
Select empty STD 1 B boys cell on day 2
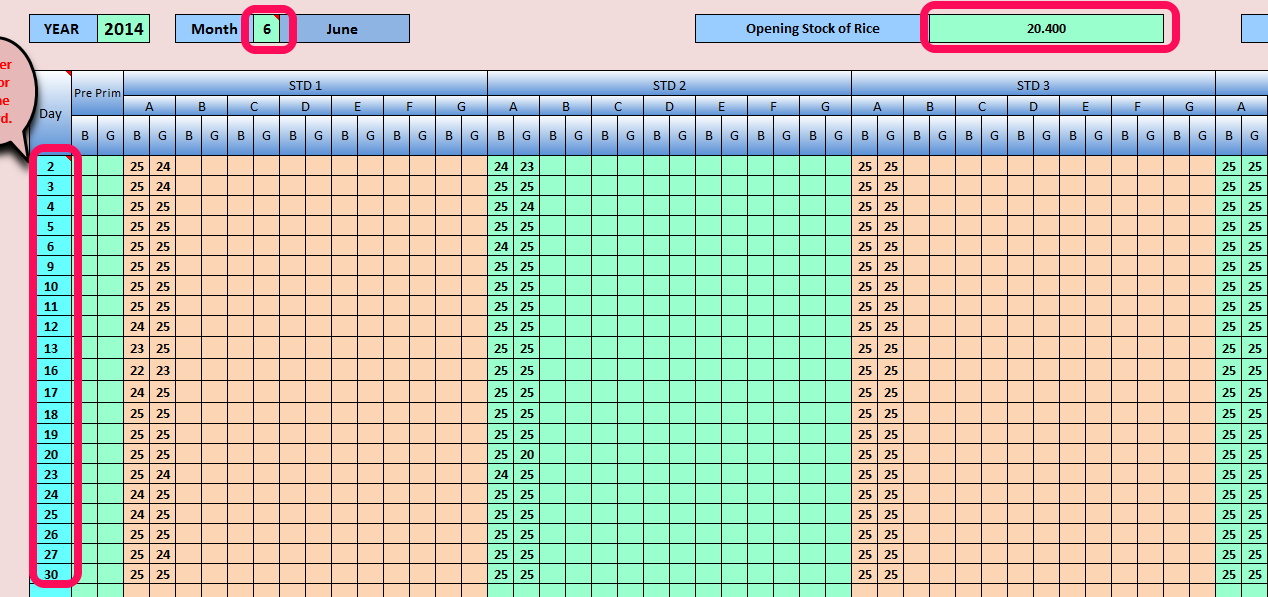[189, 166]
